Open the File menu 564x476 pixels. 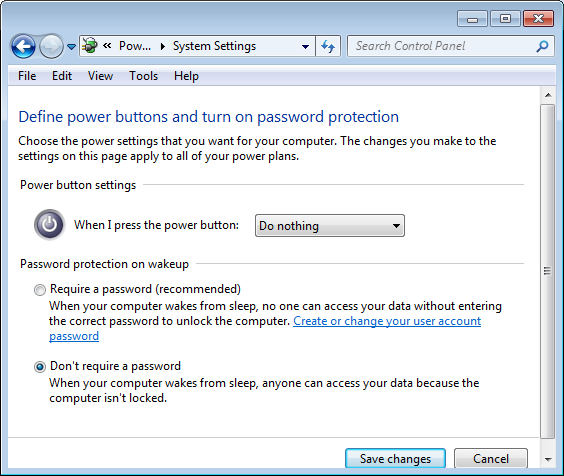point(27,76)
